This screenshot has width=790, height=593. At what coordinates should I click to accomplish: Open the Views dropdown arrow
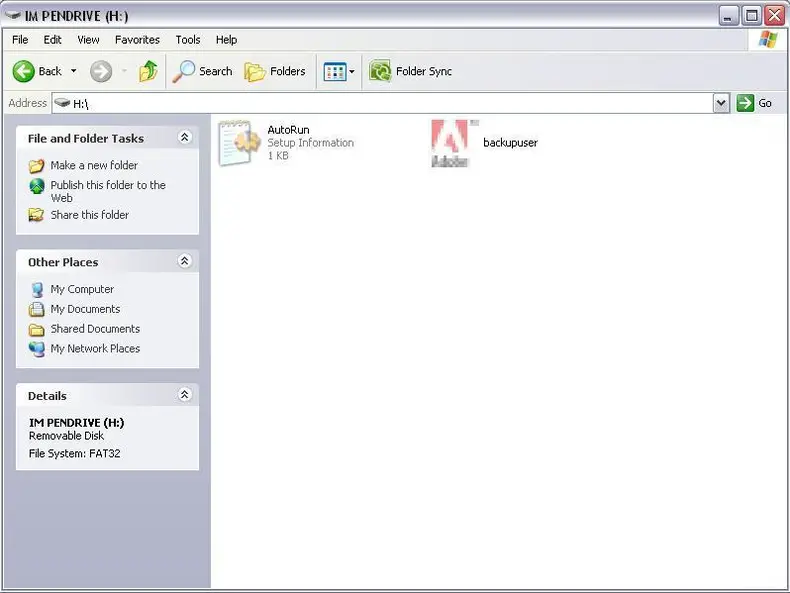(352, 72)
